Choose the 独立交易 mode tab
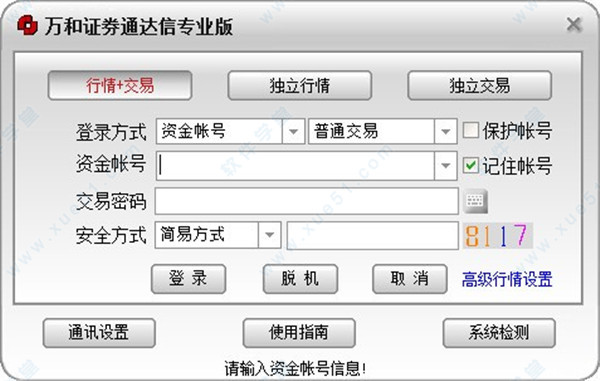 [479, 85]
